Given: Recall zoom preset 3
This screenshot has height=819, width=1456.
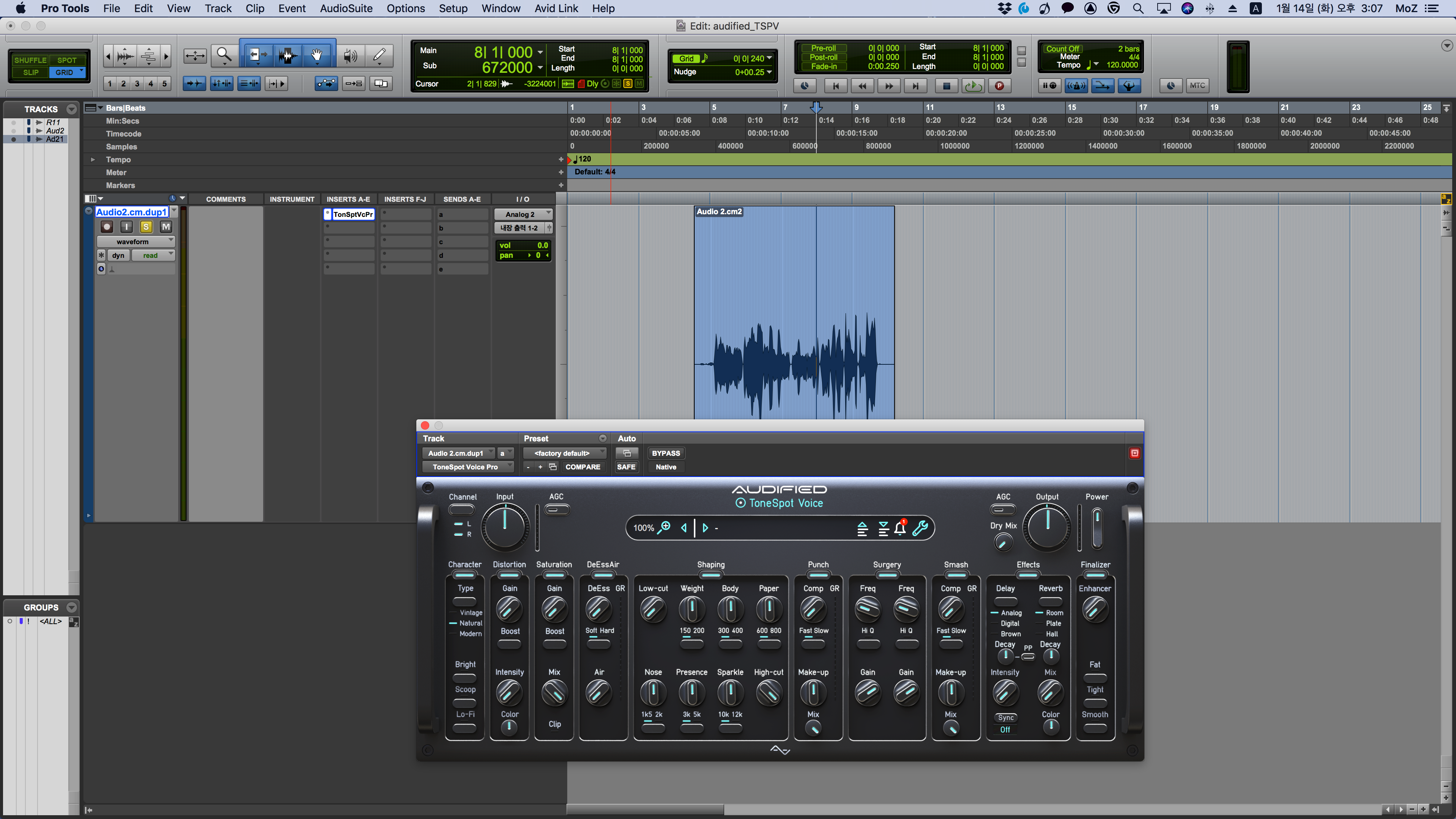Looking at the screenshot, I should pyautogui.click(x=137, y=84).
